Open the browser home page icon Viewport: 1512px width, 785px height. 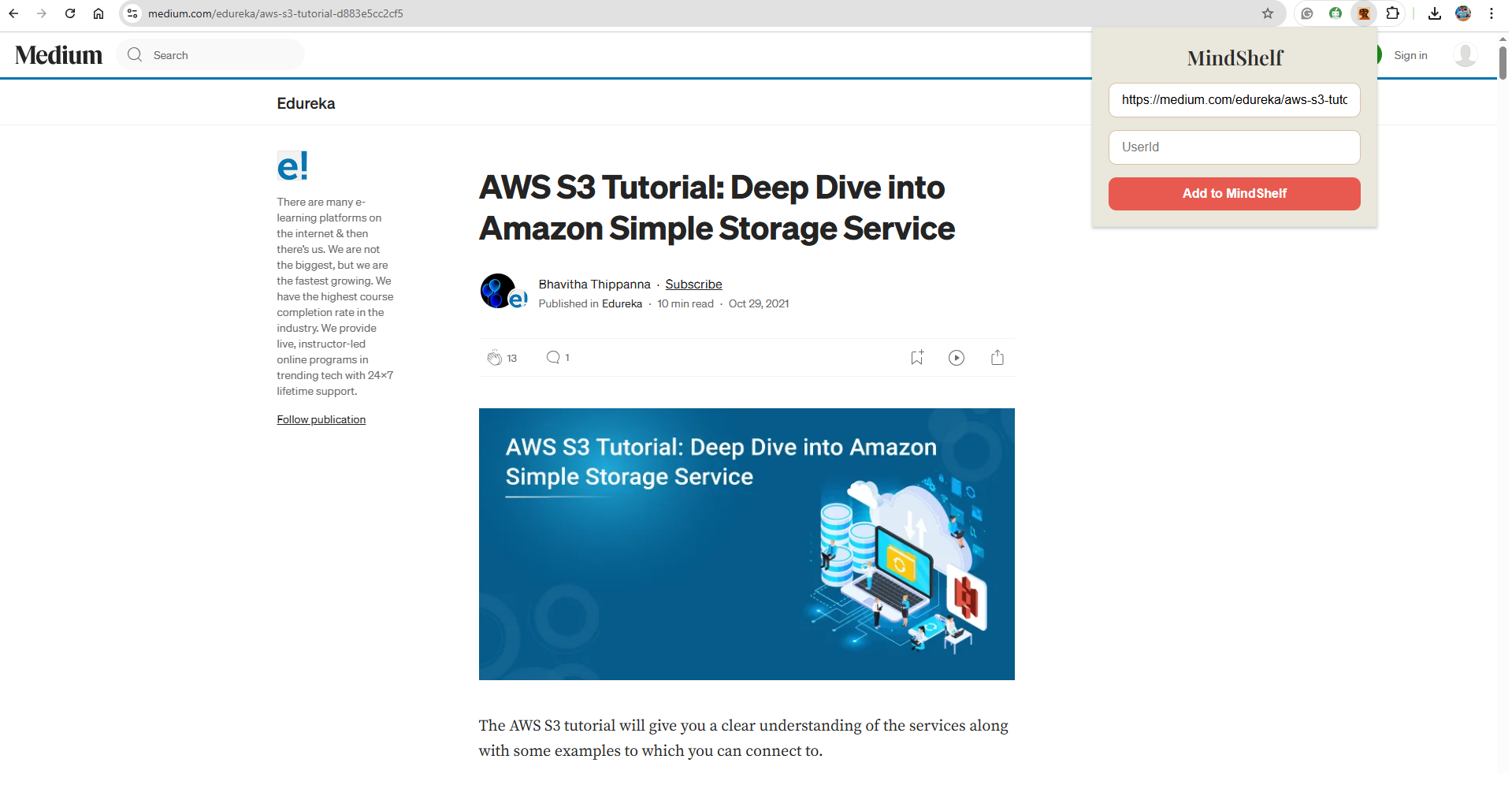(98, 13)
